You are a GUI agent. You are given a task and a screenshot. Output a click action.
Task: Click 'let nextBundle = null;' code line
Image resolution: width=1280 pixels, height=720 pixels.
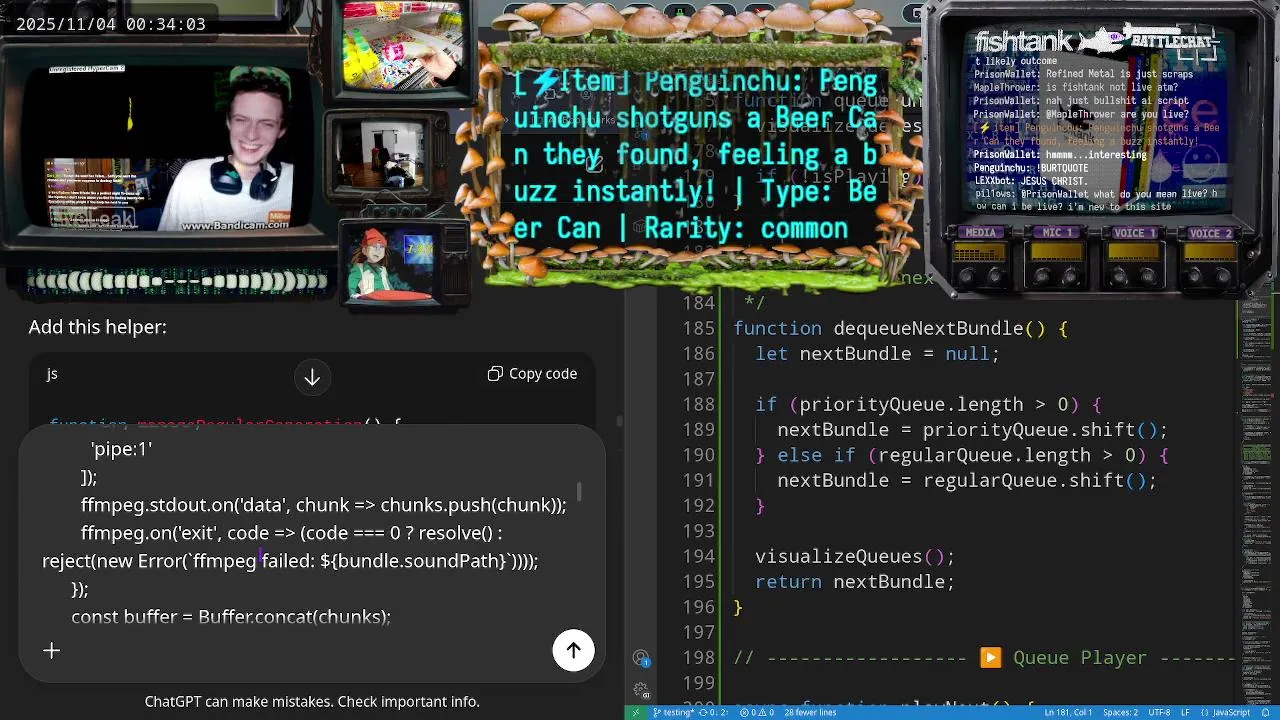[877, 354]
